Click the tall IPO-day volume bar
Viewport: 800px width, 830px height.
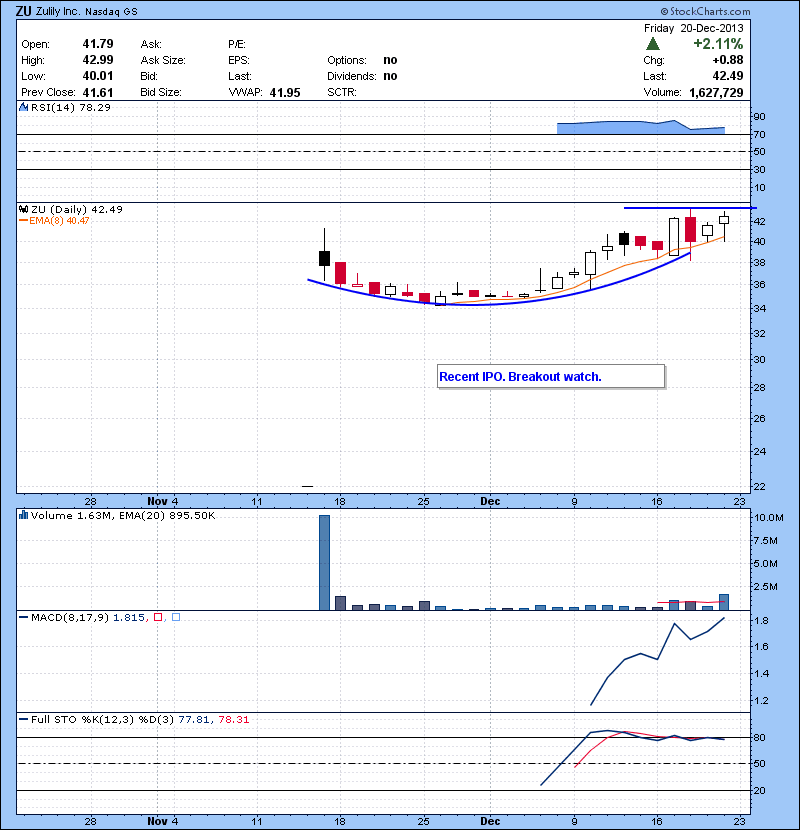(x=325, y=562)
